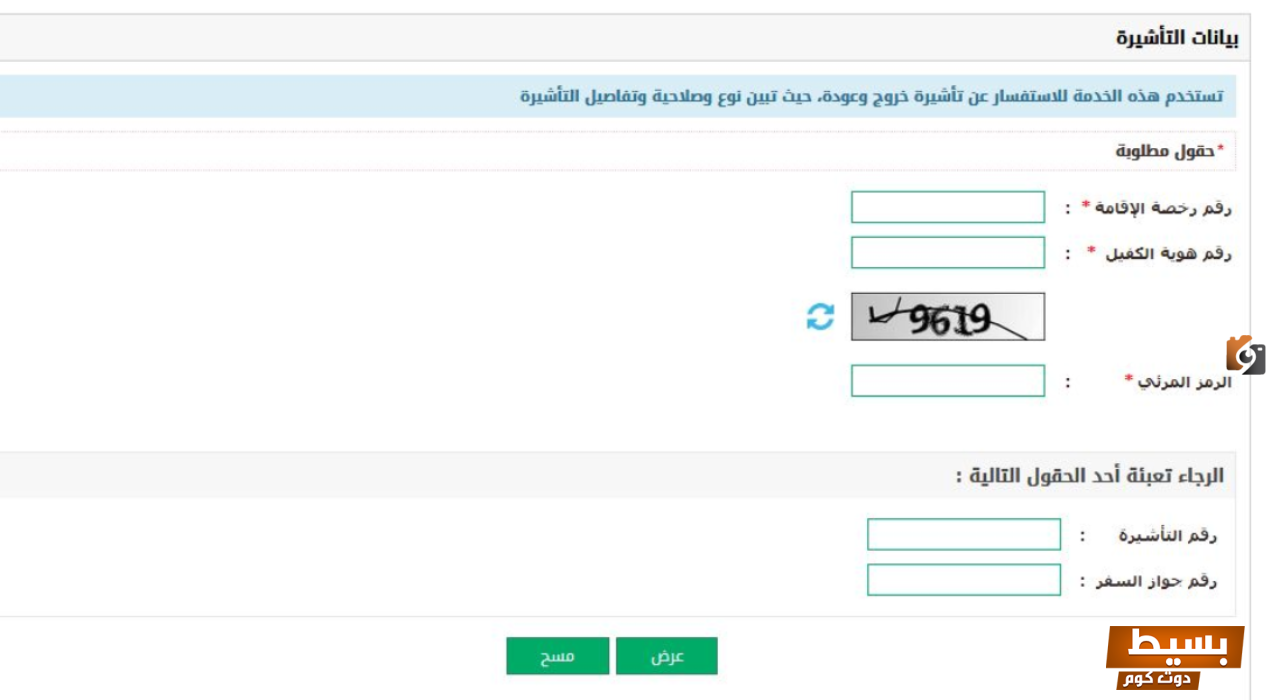Click the رقم التأشيرة input field

point(963,535)
